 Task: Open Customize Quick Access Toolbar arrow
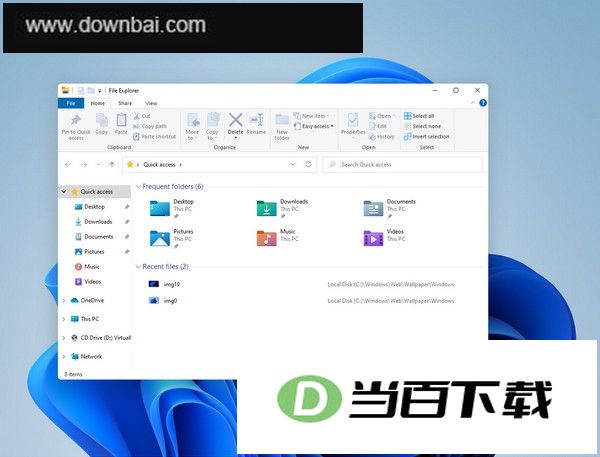click(x=99, y=91)
